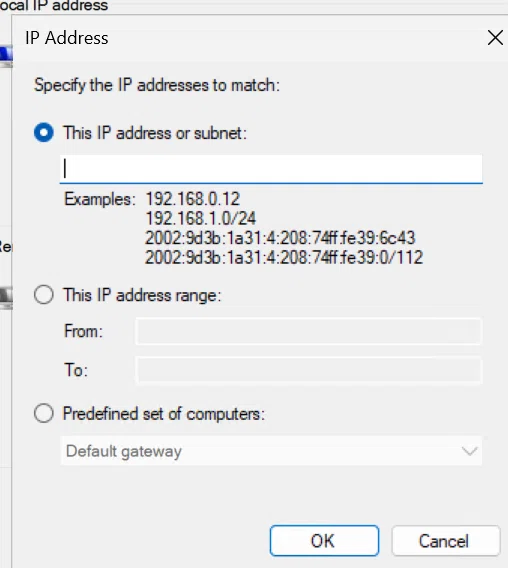Choose the 'This IP address range' radio button
This screenshot has width=508, height=568.
[x=44, y=295]
